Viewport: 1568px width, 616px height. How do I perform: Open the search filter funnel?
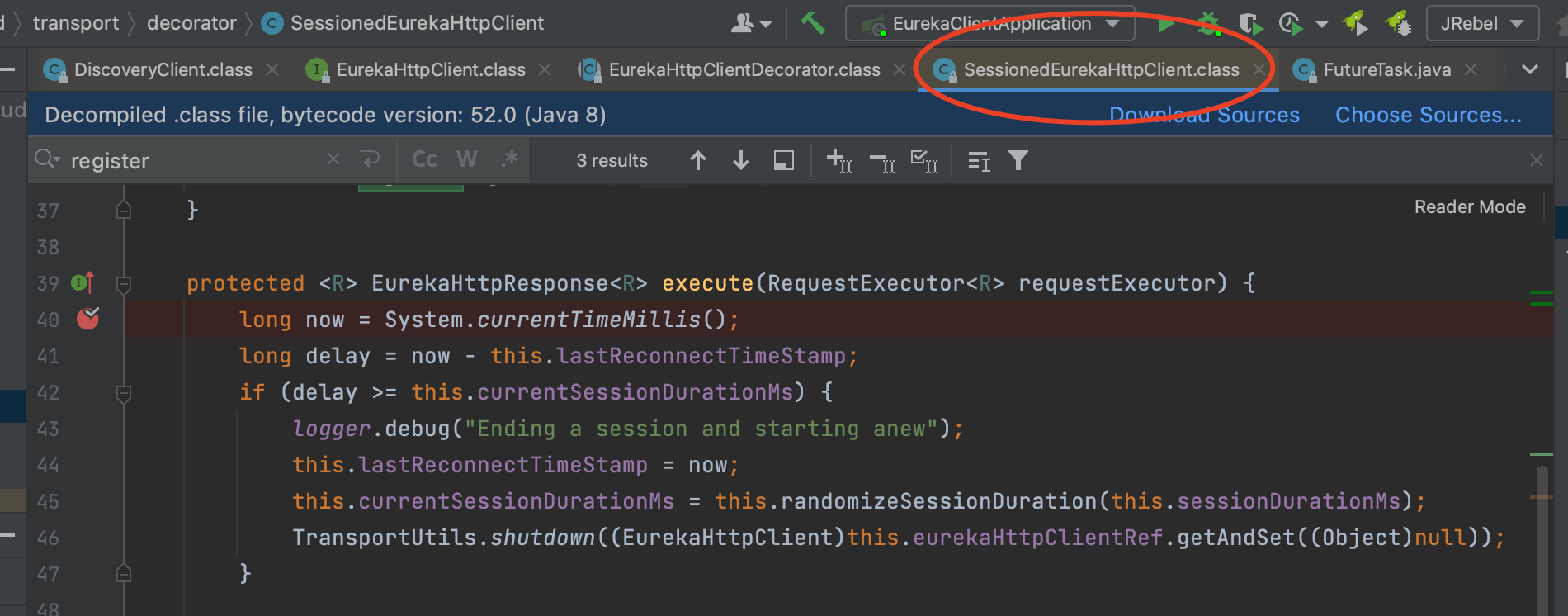click(1018, 160)
